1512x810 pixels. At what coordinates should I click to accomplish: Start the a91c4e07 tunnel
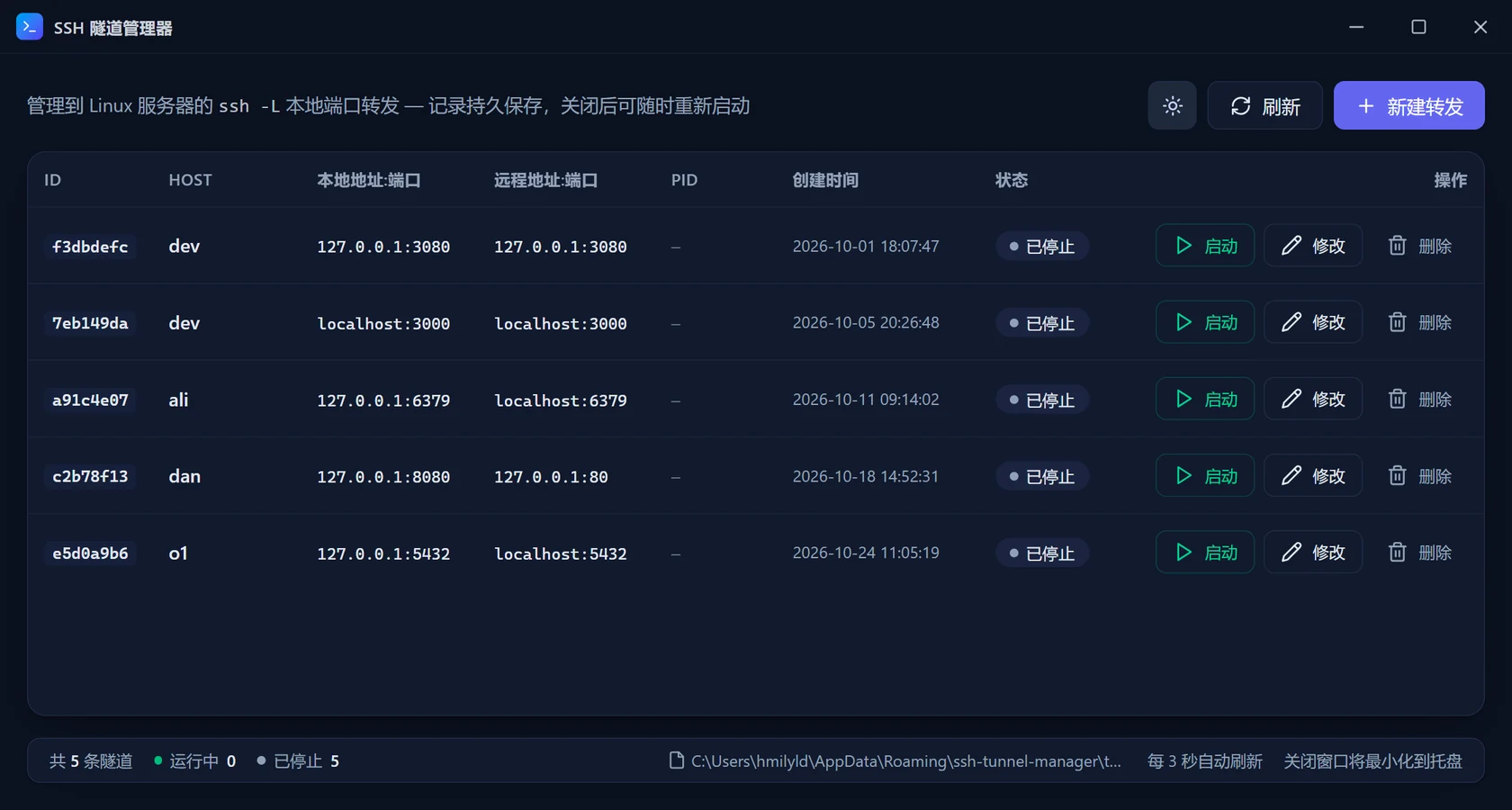pos(1204,399)
